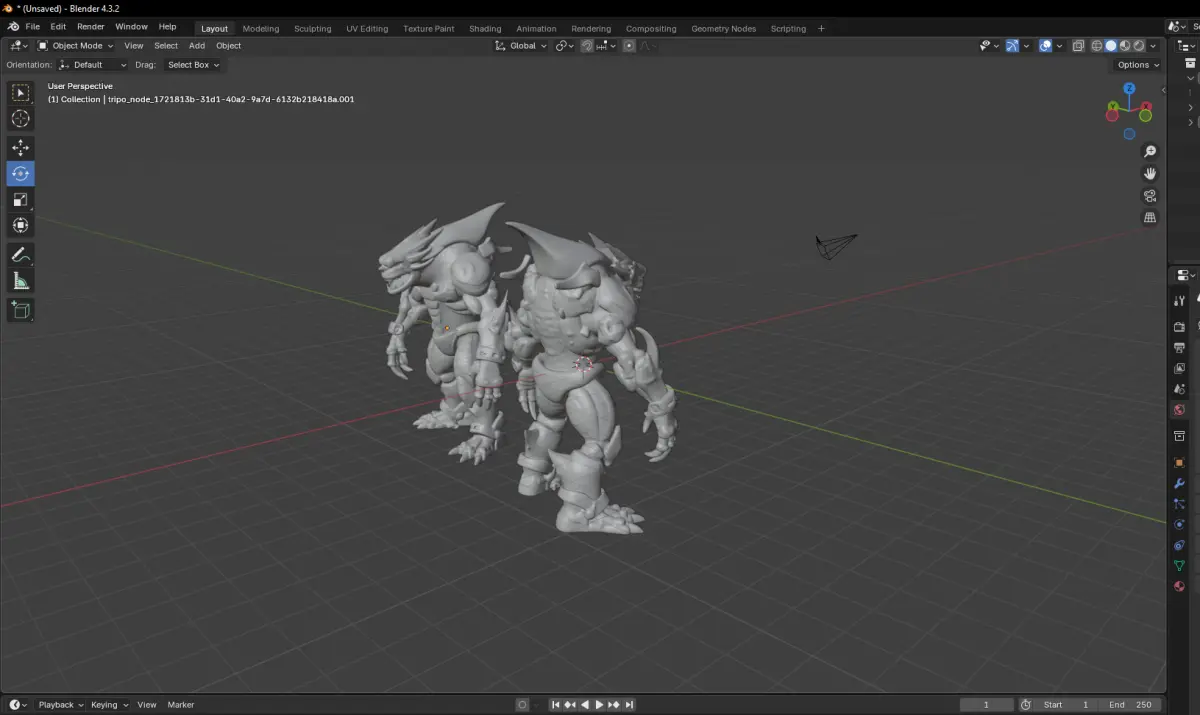Add a new workspace tab
The width and height of the screenshot is (1200, 715).
(x=821, y=28)
